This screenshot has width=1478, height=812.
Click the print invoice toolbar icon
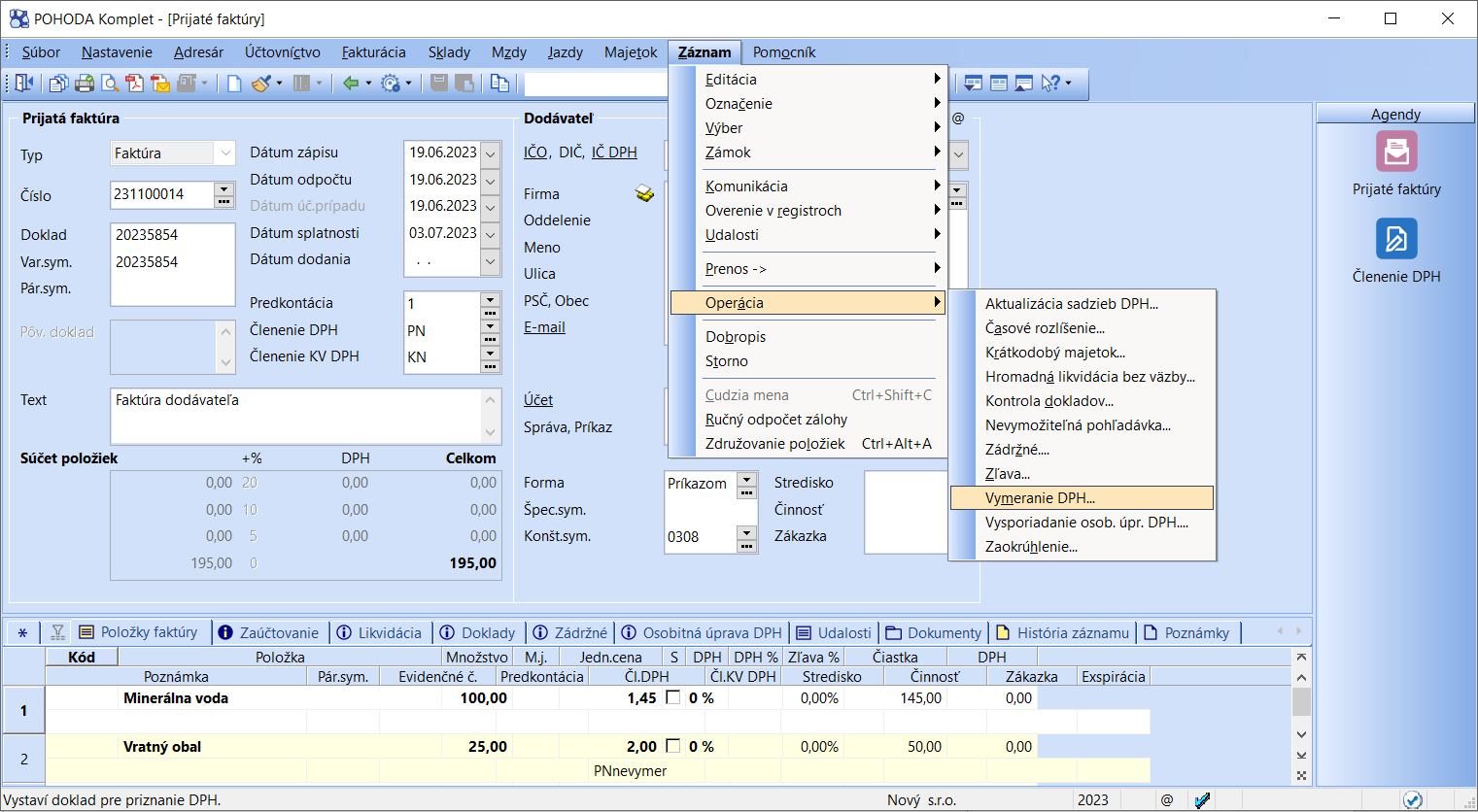(85, 84)
